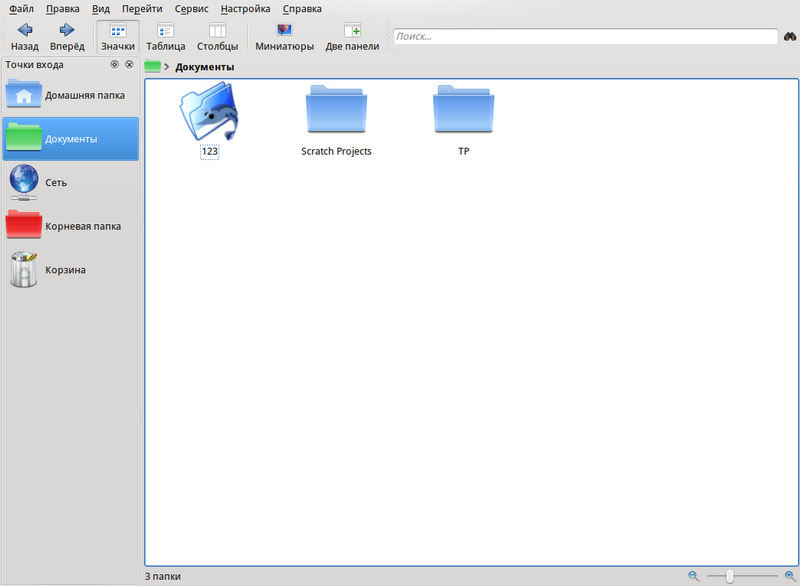Click the zoom out magnifier icon
Viewport: 800px width, 586px height.
[694, 576]
